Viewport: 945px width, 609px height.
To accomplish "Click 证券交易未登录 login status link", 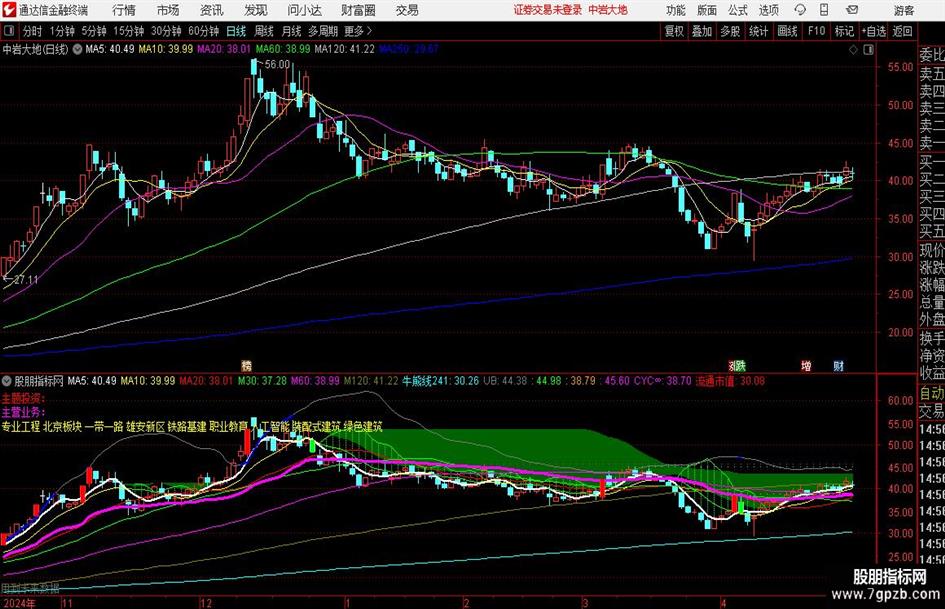I will tap(548, 10).
